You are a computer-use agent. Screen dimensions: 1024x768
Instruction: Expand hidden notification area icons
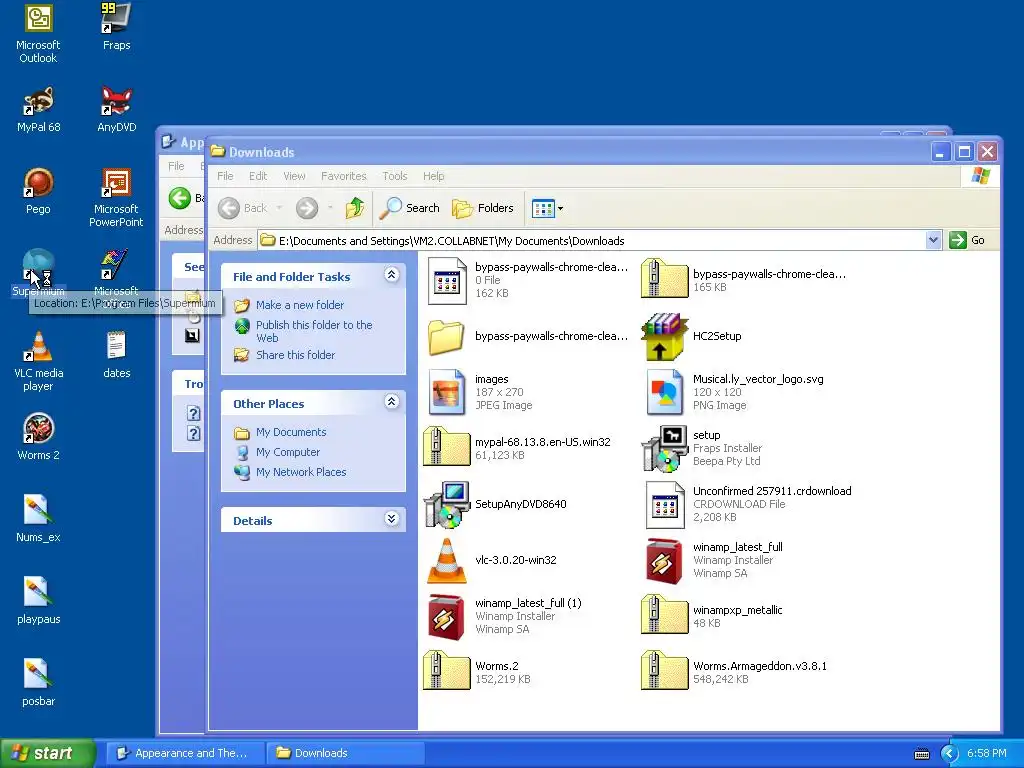pyautogui.click(x=950, y=754)
